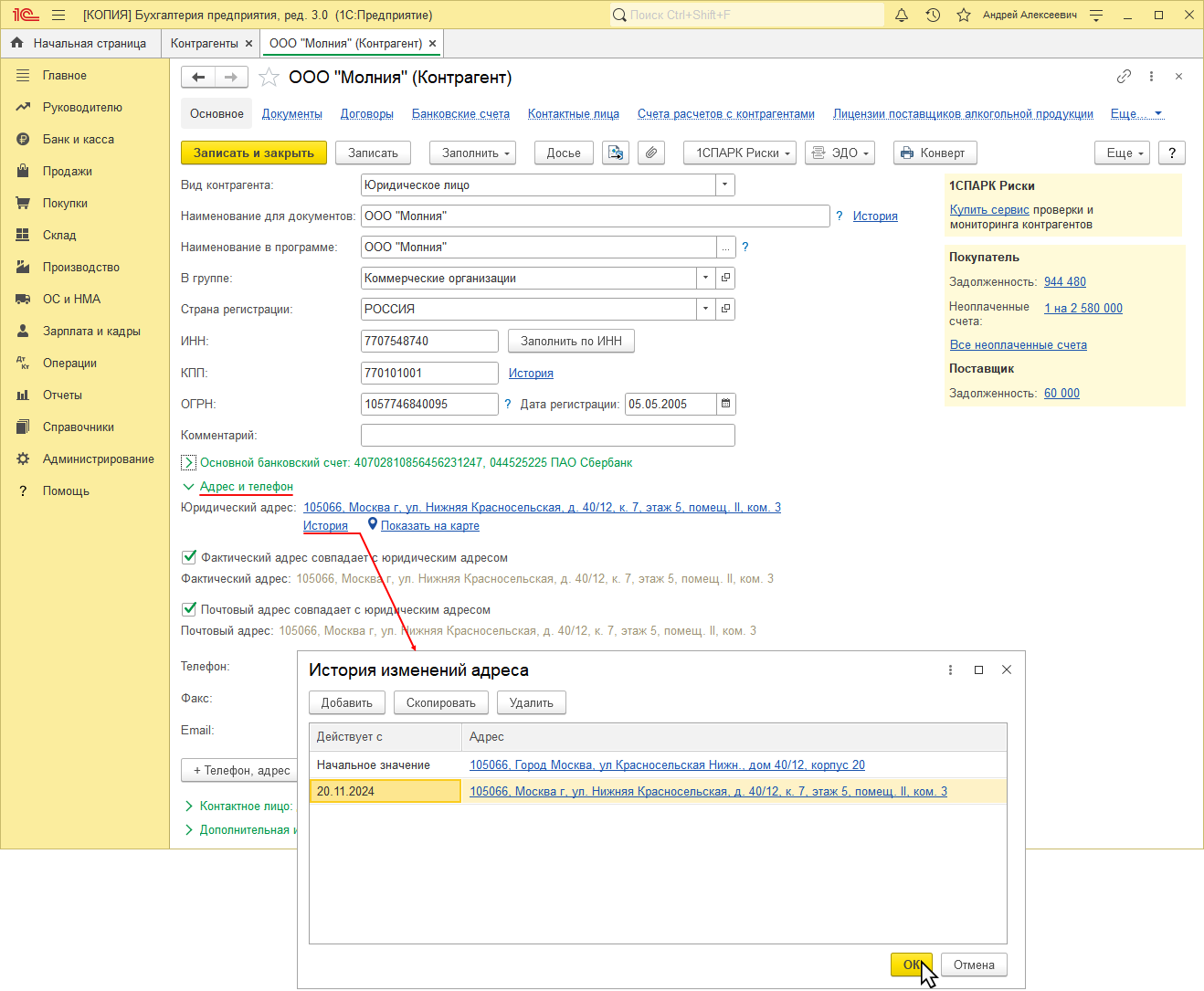Click the paperclip attached files icon

coord(650,153)
